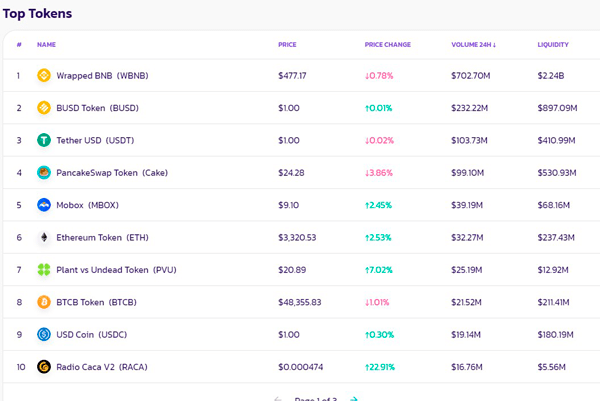Click the $897.09M liquidity value
This screenshot has width=600, height=401.
(557, 108)
